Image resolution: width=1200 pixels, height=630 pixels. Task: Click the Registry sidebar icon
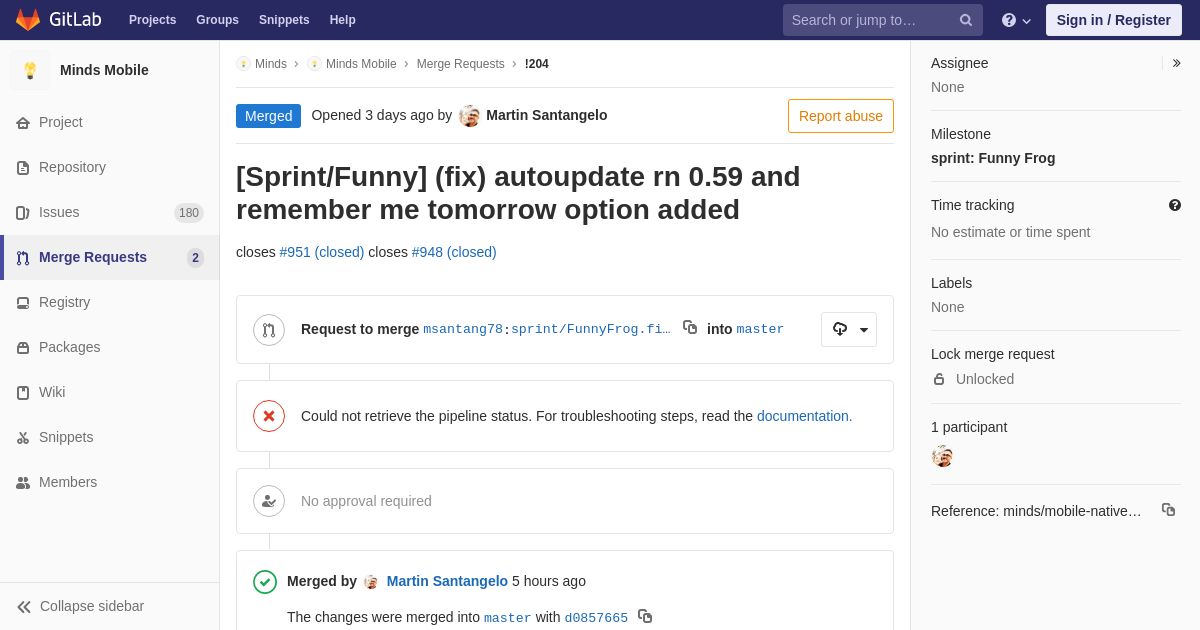[x=23, y=303]
